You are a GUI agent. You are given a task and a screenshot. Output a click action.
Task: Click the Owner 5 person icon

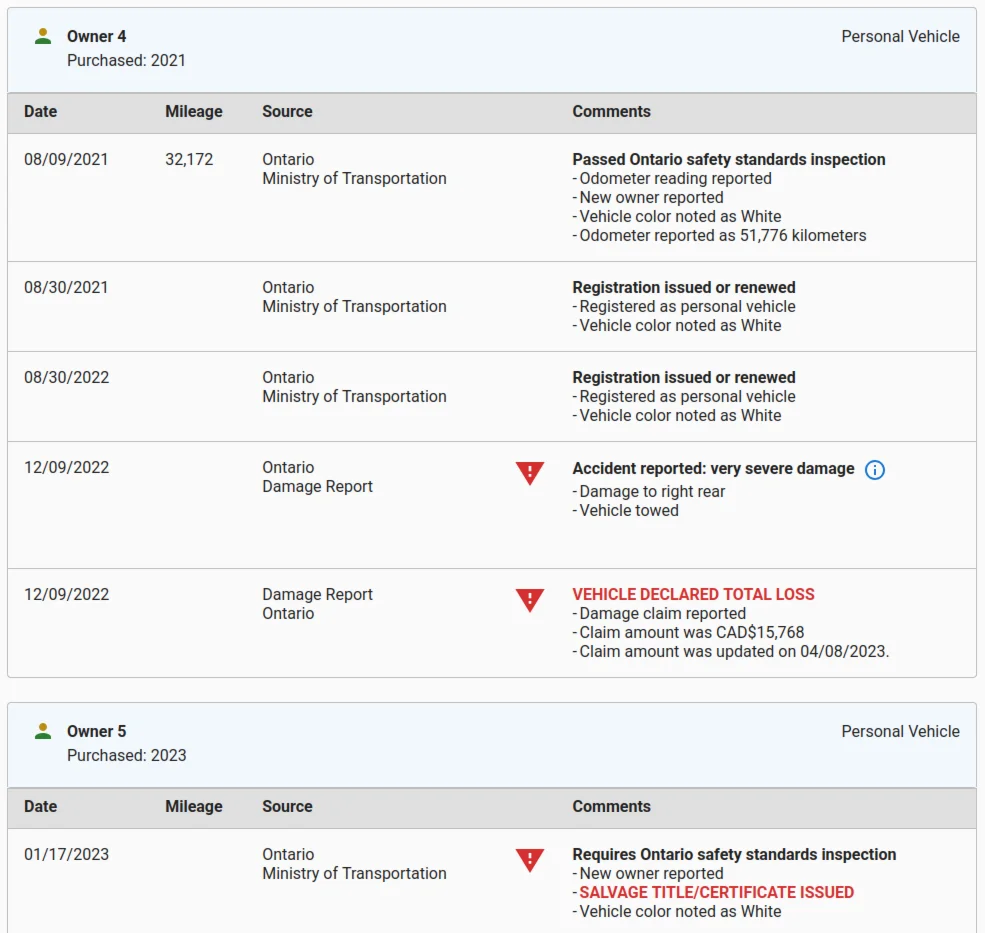click(42, 731)
